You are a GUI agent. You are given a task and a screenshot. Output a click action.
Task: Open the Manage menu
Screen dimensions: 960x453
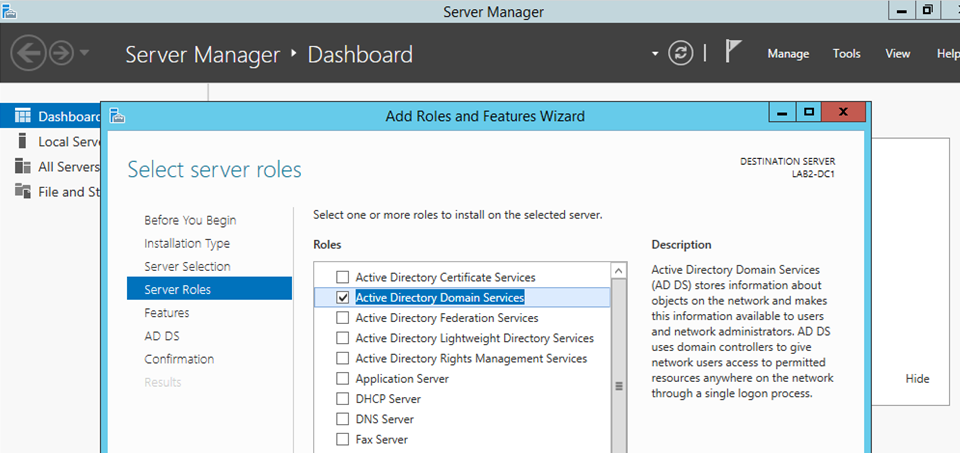(788, 54)
